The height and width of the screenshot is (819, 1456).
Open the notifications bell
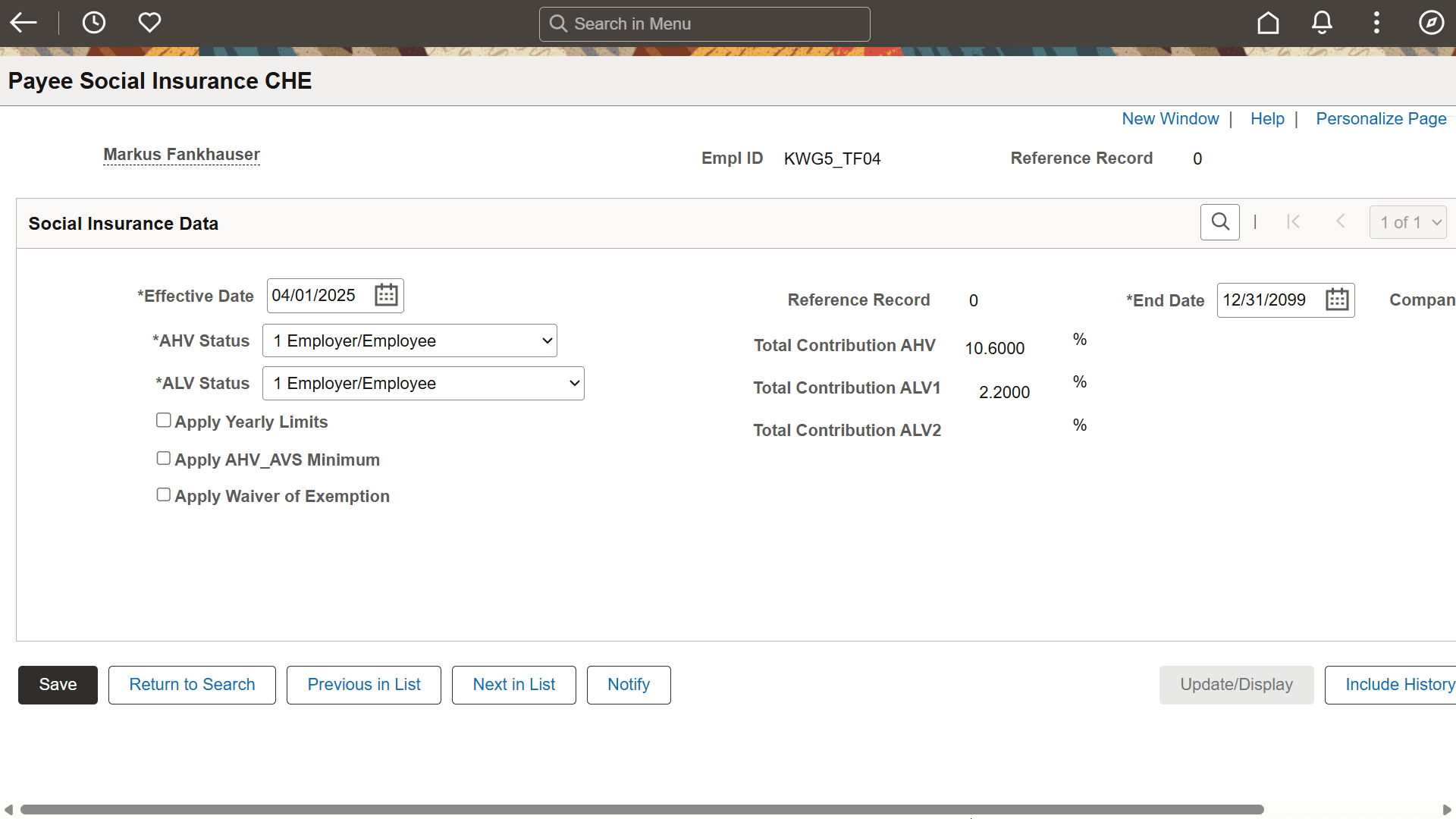point(1322,23)
